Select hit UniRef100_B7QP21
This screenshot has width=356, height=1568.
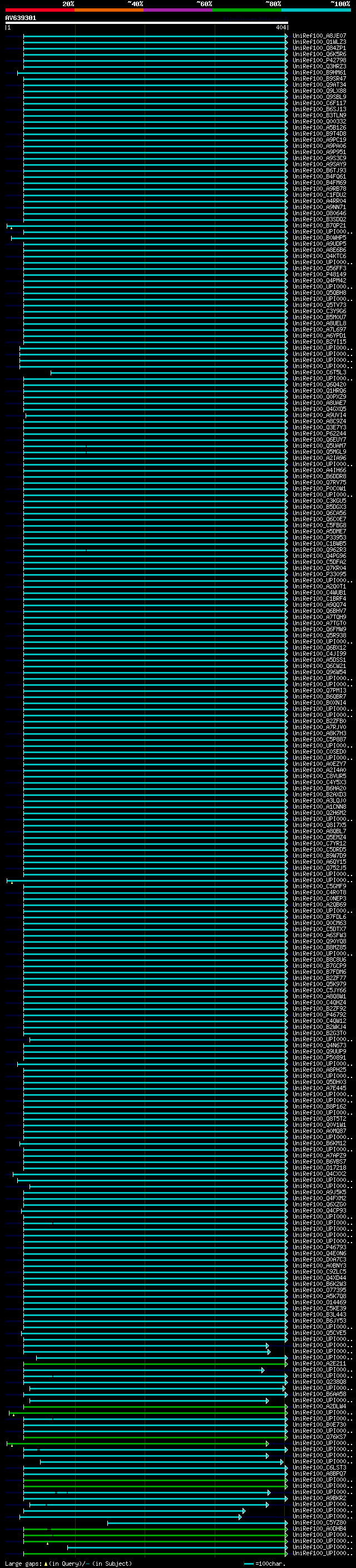(319, 225)
